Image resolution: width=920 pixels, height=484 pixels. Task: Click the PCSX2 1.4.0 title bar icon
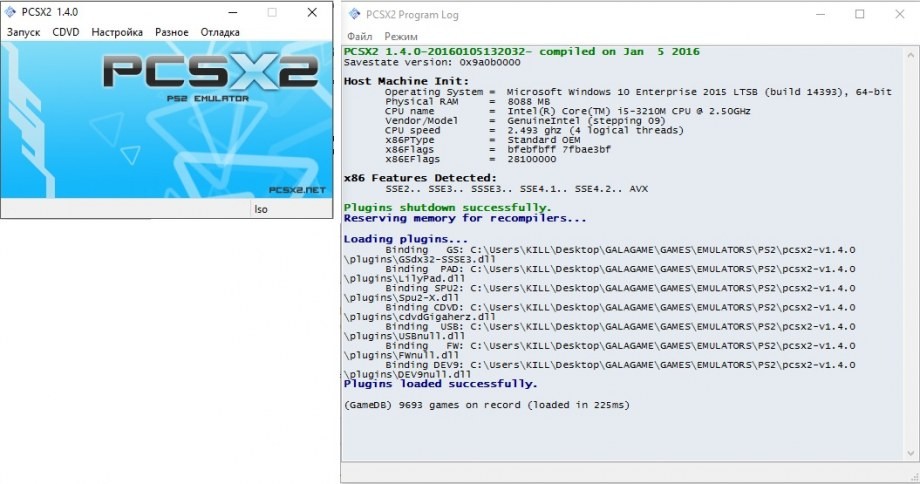click(x=12, y=12)
